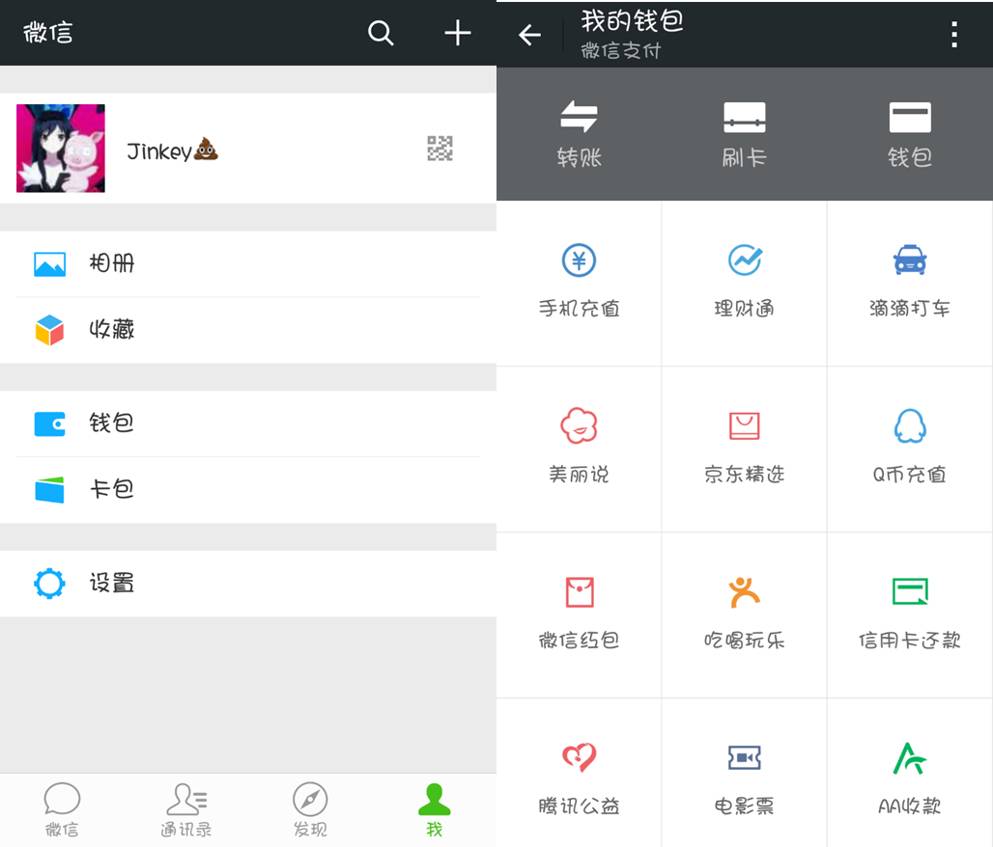The height and width of the screenshot is (847, 993).
Task: Switch to the 微信 chats tab
Action: (62, 810)
